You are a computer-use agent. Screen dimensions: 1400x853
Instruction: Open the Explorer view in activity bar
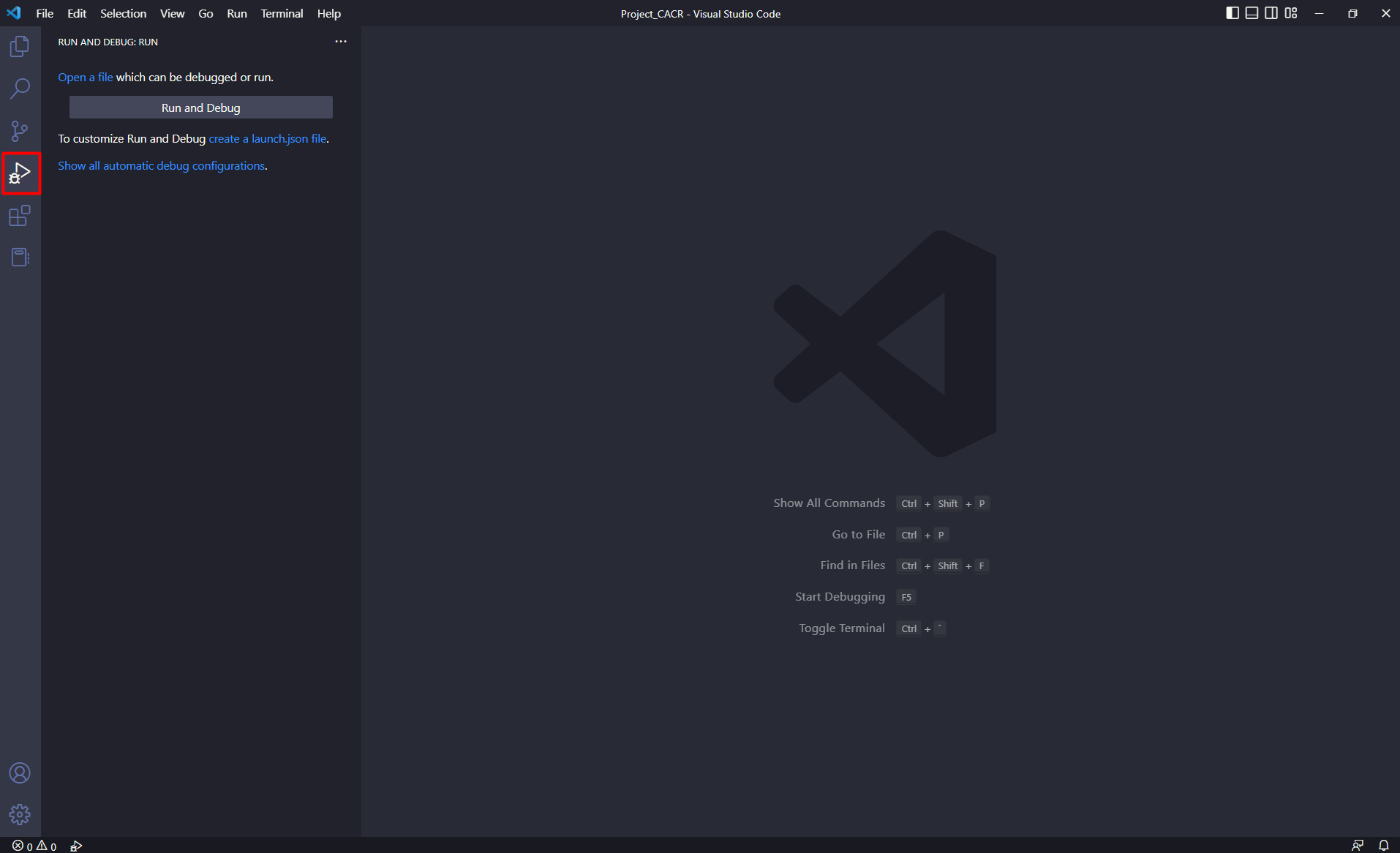pyautogui.click(x=20, y=47)
